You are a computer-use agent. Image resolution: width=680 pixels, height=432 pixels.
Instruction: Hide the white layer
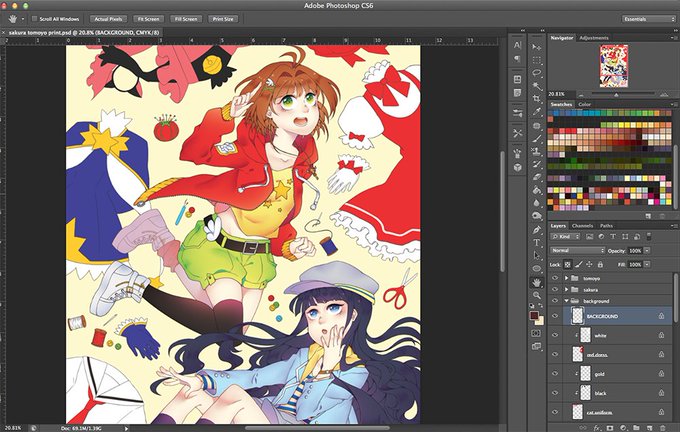(555, 335)
